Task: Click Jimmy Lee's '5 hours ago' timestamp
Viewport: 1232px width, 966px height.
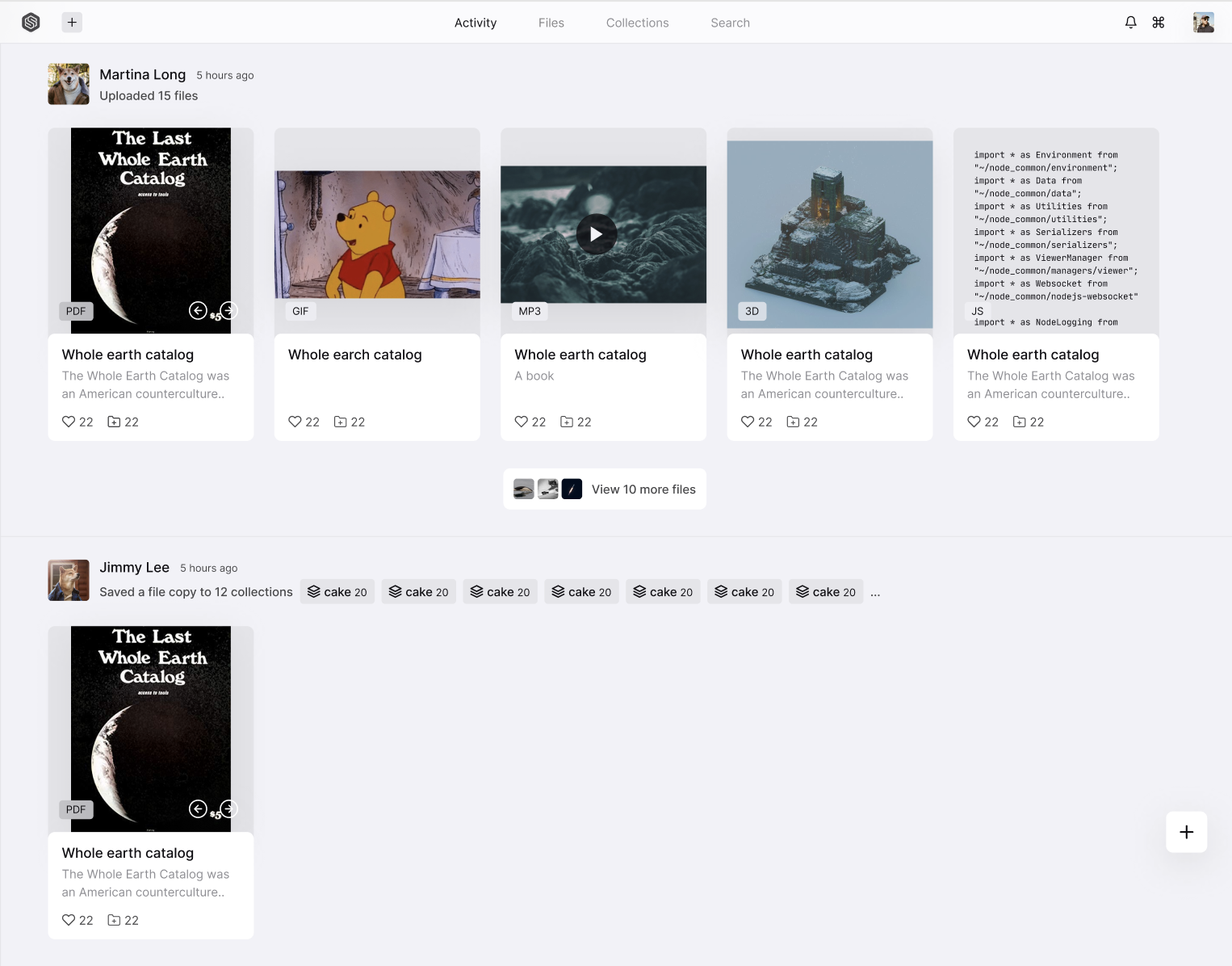Action: [209, 568]
